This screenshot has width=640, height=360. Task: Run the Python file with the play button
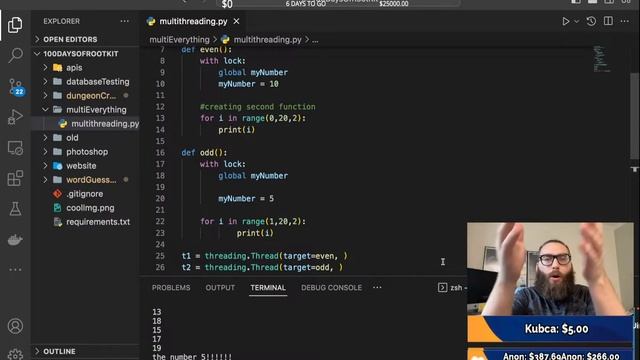pos(566,21)
